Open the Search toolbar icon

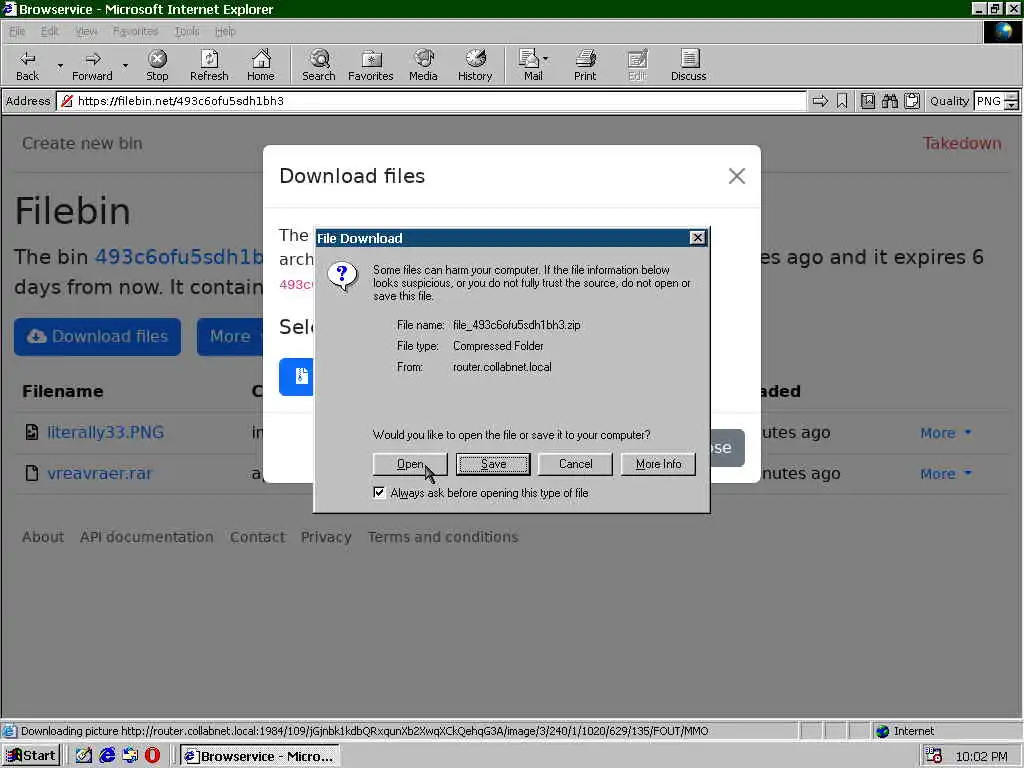319,65
